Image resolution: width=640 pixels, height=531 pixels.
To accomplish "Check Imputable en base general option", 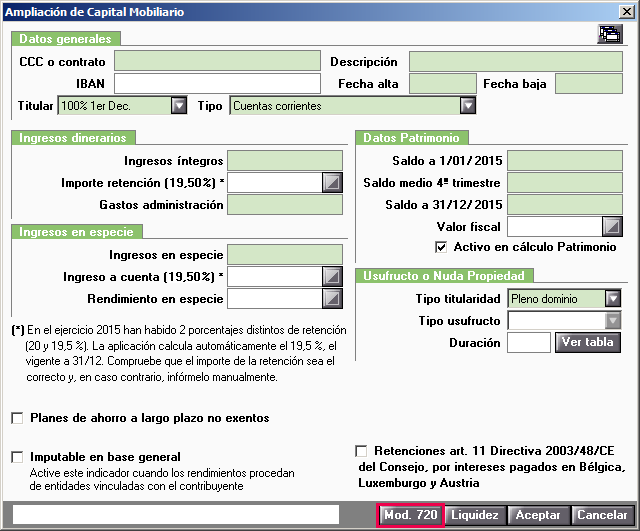I will pyautogui.click(x=17, y=457).
